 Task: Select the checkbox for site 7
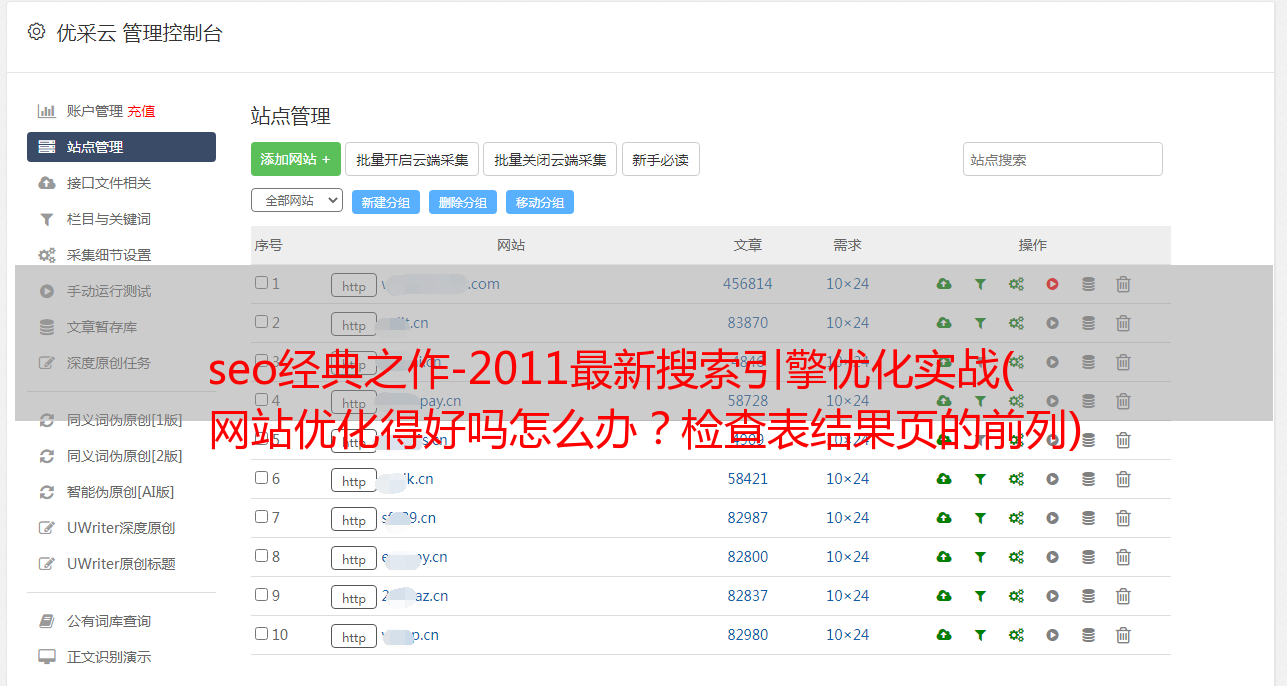(261, 517)
